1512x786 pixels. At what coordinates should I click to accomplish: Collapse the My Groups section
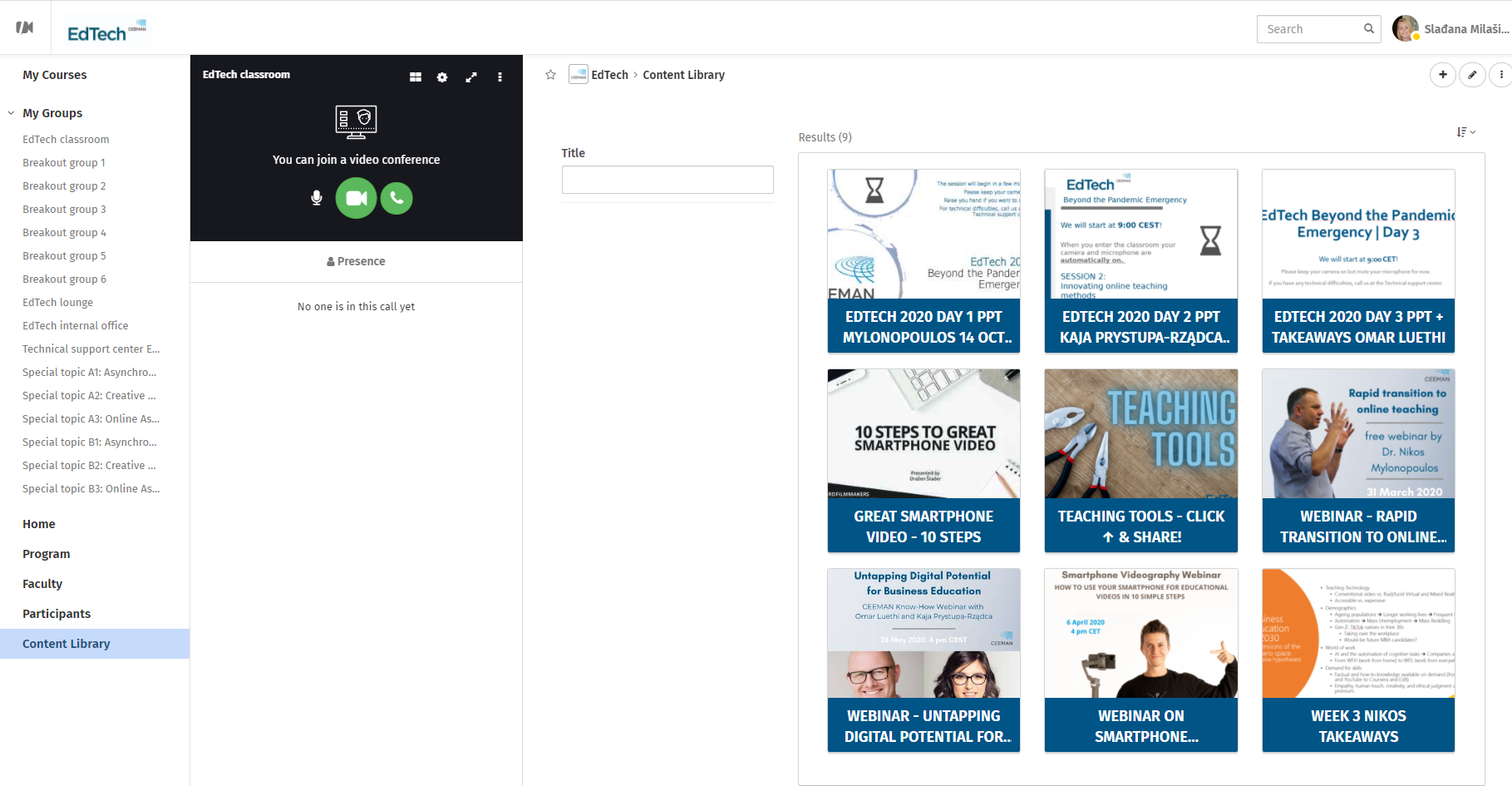click(x=11, y=113)
